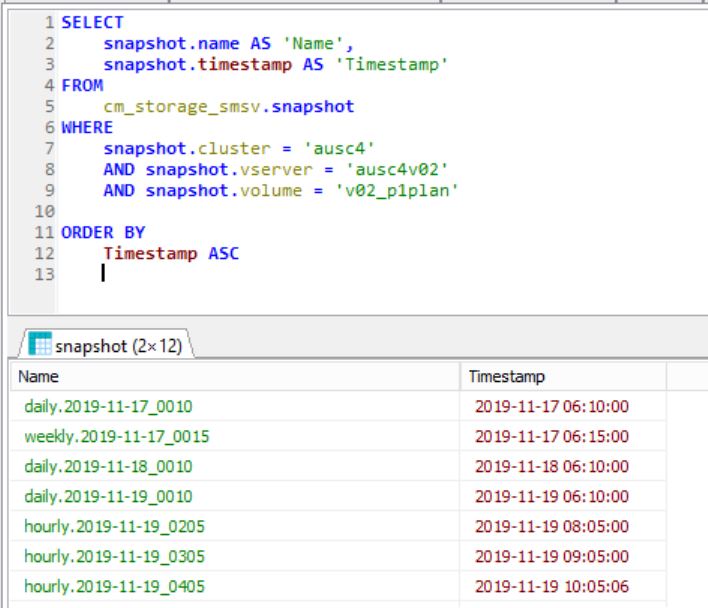Click timestamp 2019-11-19 10:05:06 cell

[x=551, y=587]
